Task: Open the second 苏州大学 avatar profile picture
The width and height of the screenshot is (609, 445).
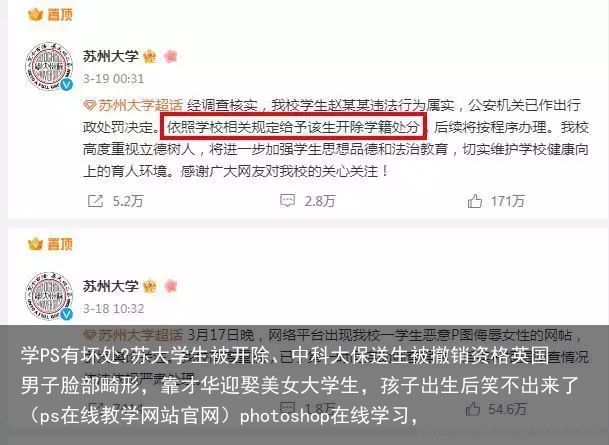Action: tap(49, 296)
